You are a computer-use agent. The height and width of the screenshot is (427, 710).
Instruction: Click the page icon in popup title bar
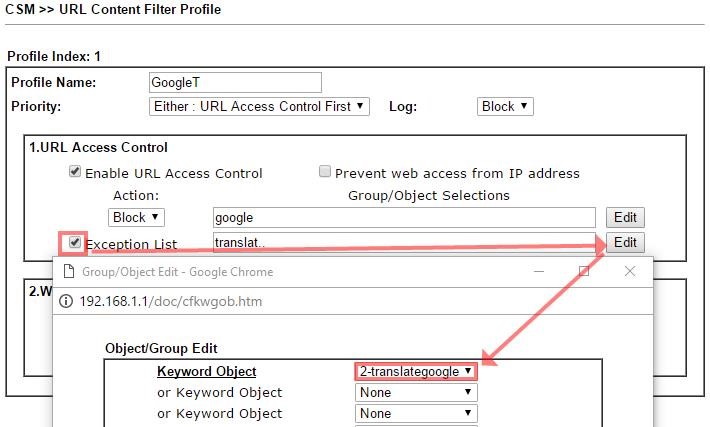point(69,271)
